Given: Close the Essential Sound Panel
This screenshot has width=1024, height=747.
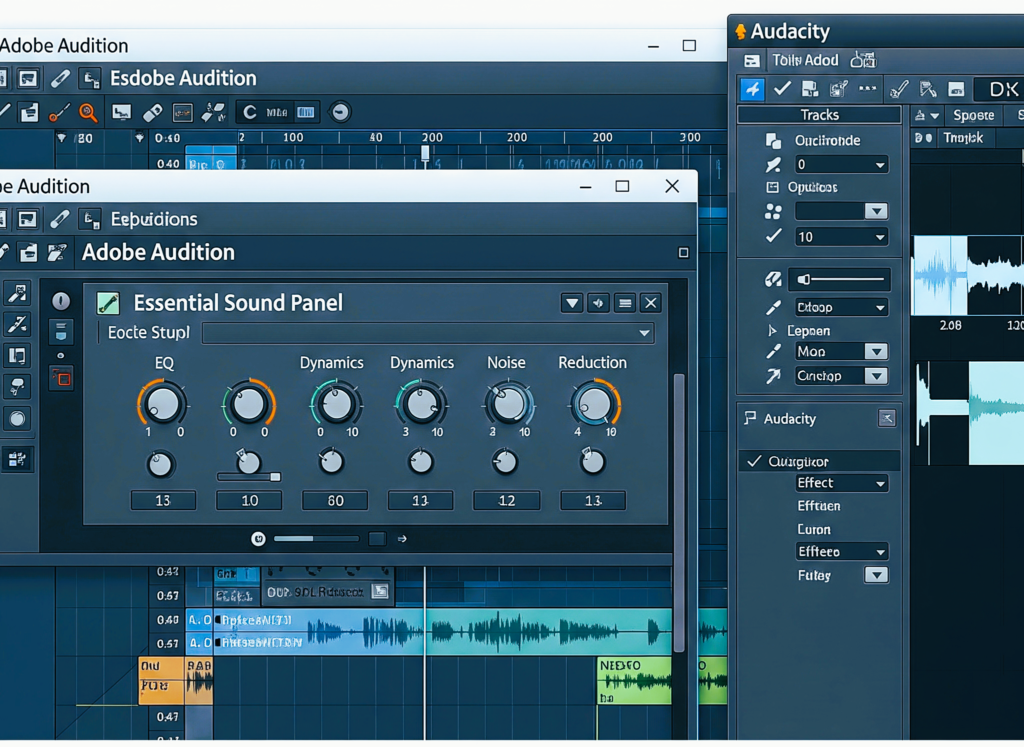Looking at the screenshot, I should pyautogui.click(x=650, y=303).
